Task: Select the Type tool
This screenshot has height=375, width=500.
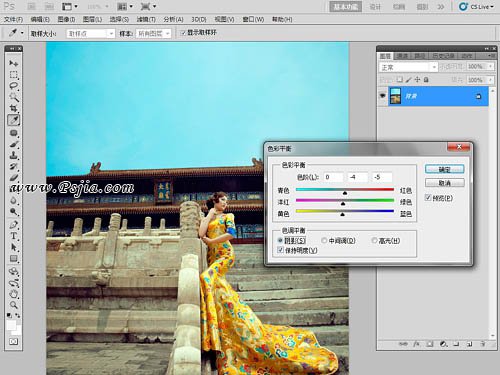Action: [x=13, y=236]
